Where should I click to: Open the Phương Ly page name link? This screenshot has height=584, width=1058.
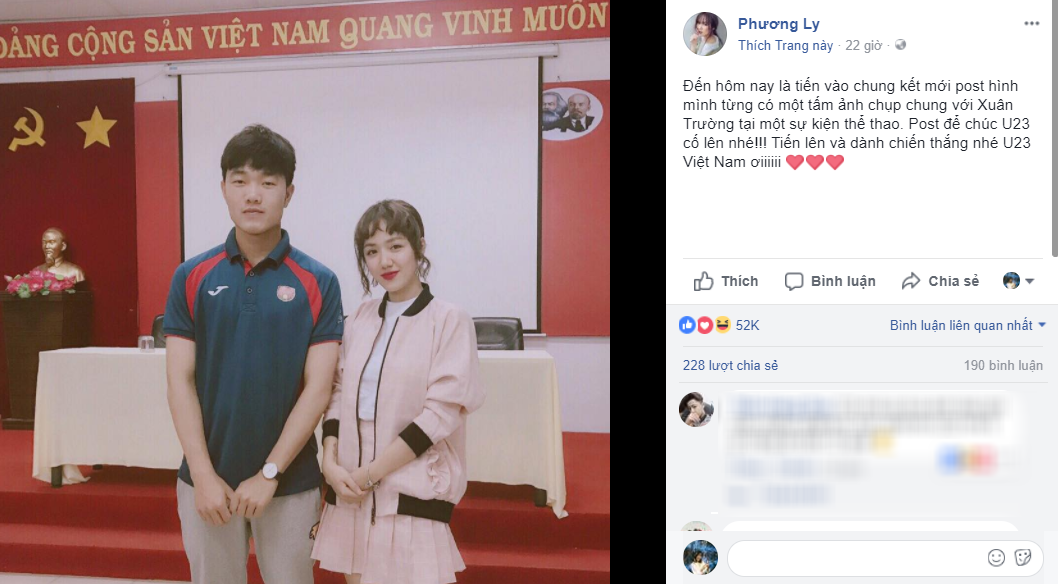tap(779, 24)
